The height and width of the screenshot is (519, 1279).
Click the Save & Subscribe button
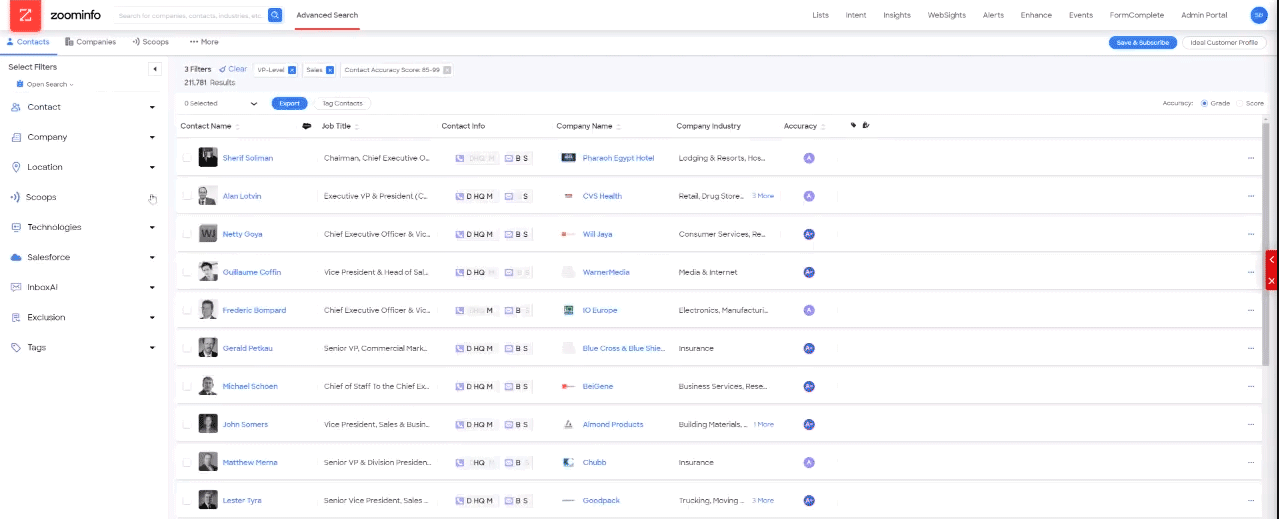pyautogui.click(x=1142, y=43)
